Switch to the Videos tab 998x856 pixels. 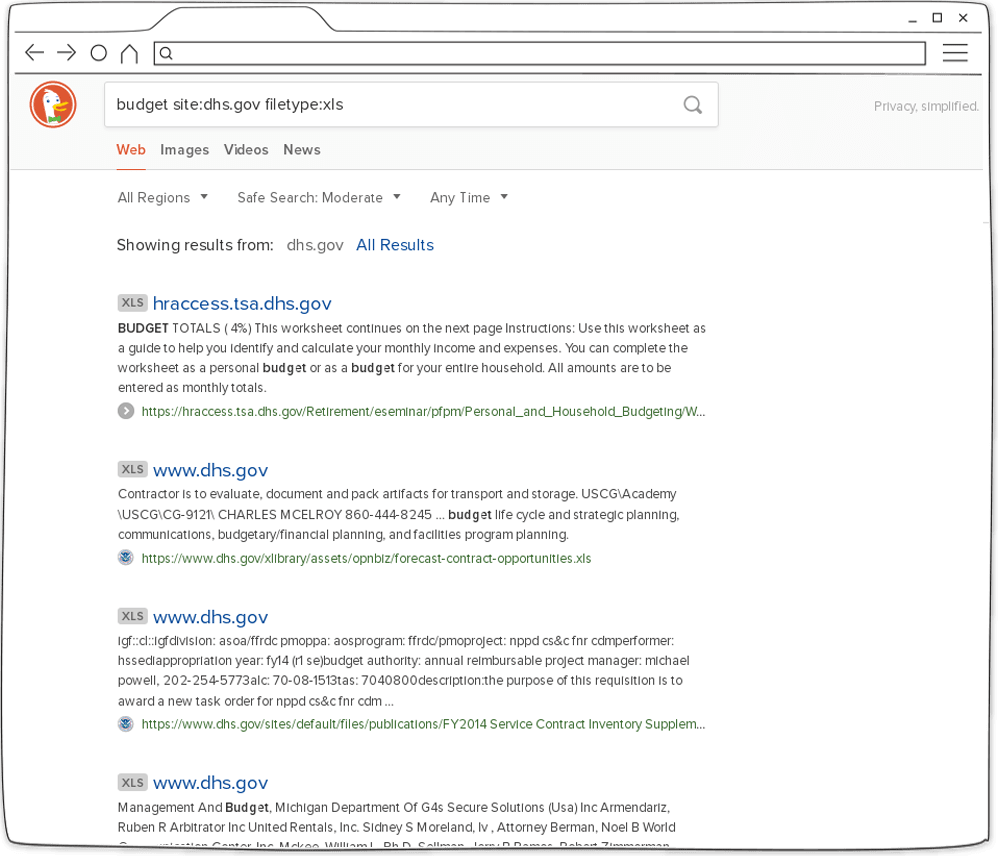click(246, 150)
